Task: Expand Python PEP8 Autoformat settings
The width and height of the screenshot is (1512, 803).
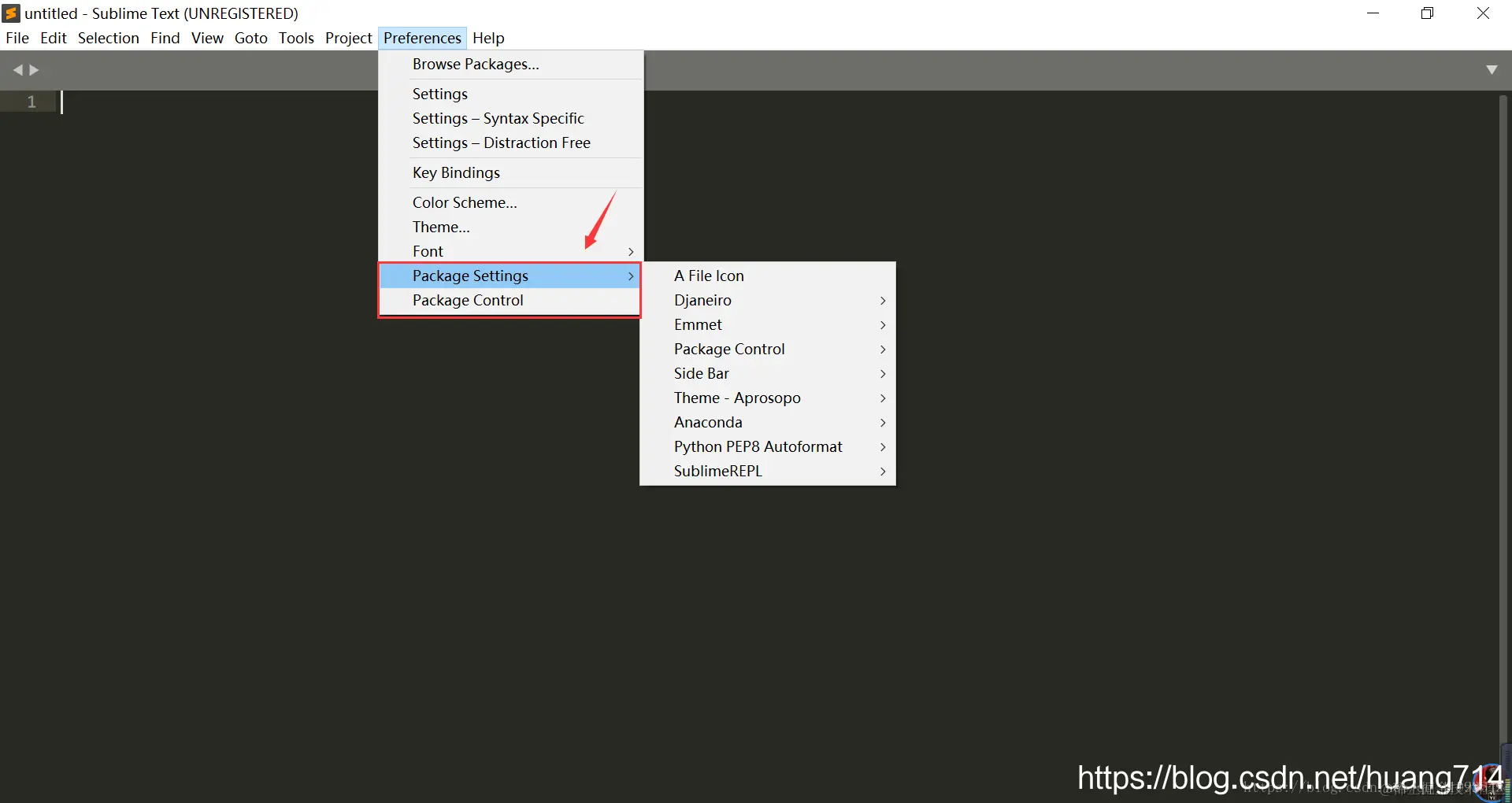Action: [x=768, y=446]
